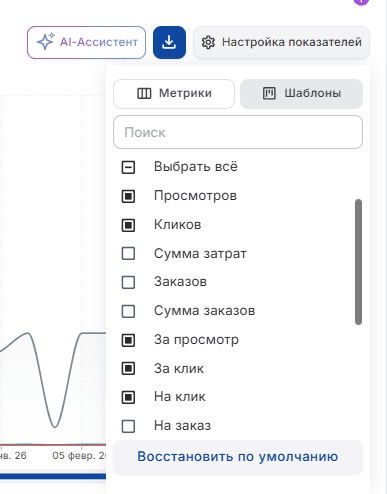
Task: Focus the Поиск search field
Action: point(238,132)
